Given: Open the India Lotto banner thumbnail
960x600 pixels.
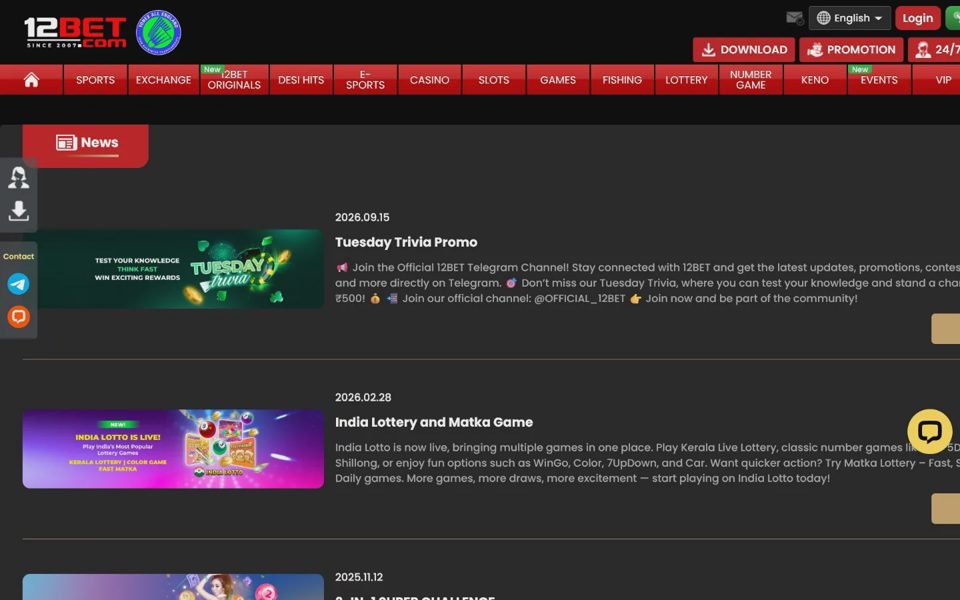Looking at the screenshot, I should tap(173, 449).
